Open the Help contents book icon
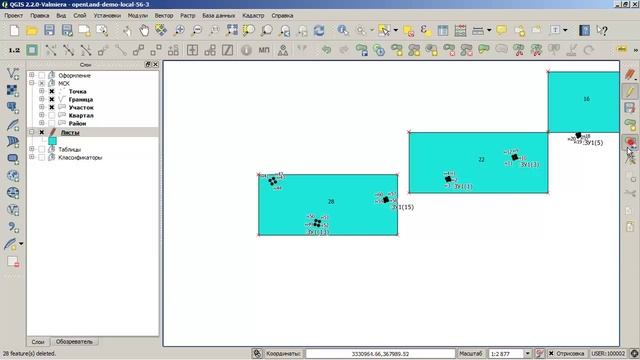This screenshot has height=360, width=640. click(x=584, y=31)
